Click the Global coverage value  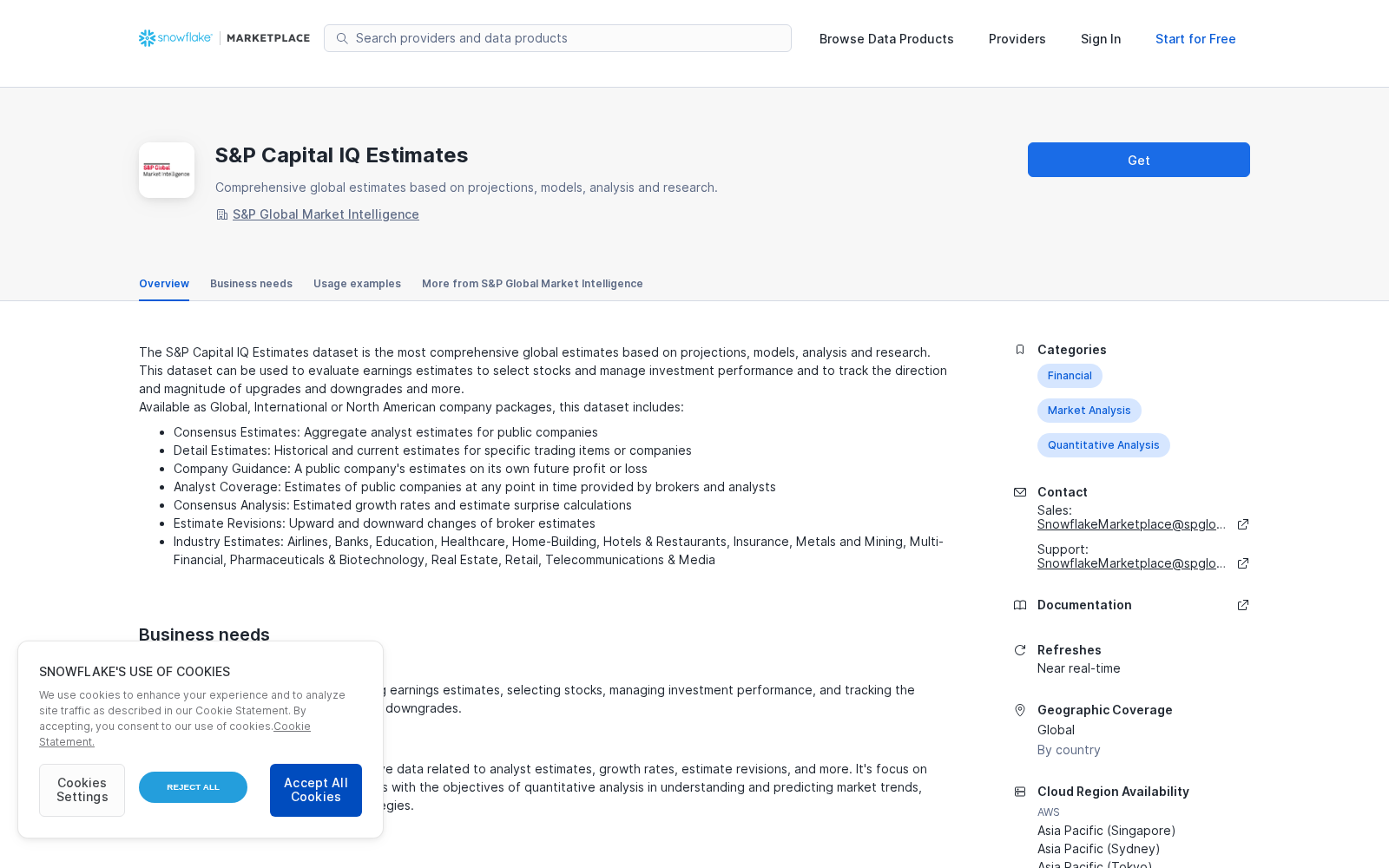tap(1056, 730)
